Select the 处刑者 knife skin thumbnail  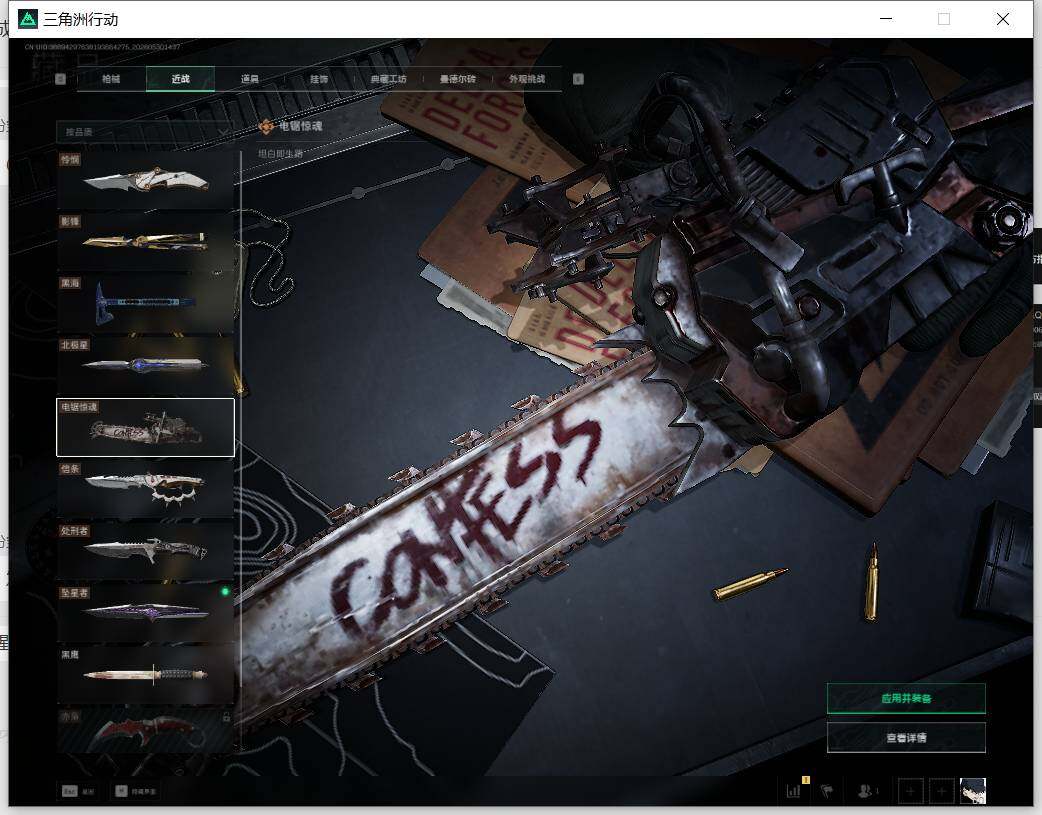pyautogui.click(x=146, y=551)
